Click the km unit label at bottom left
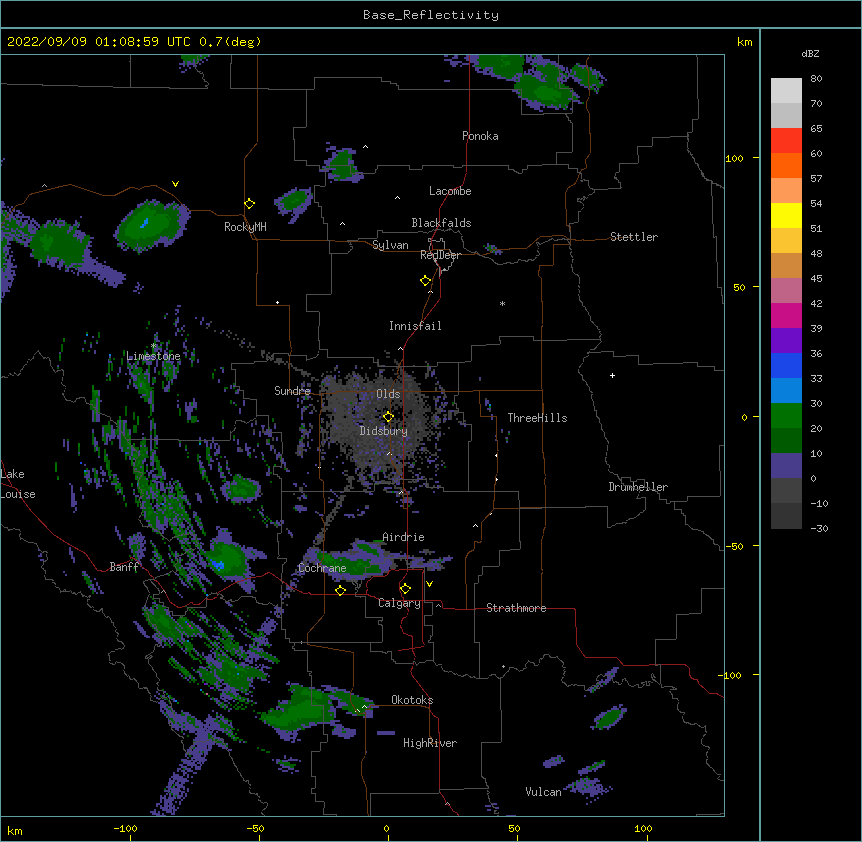 [15, 831]
